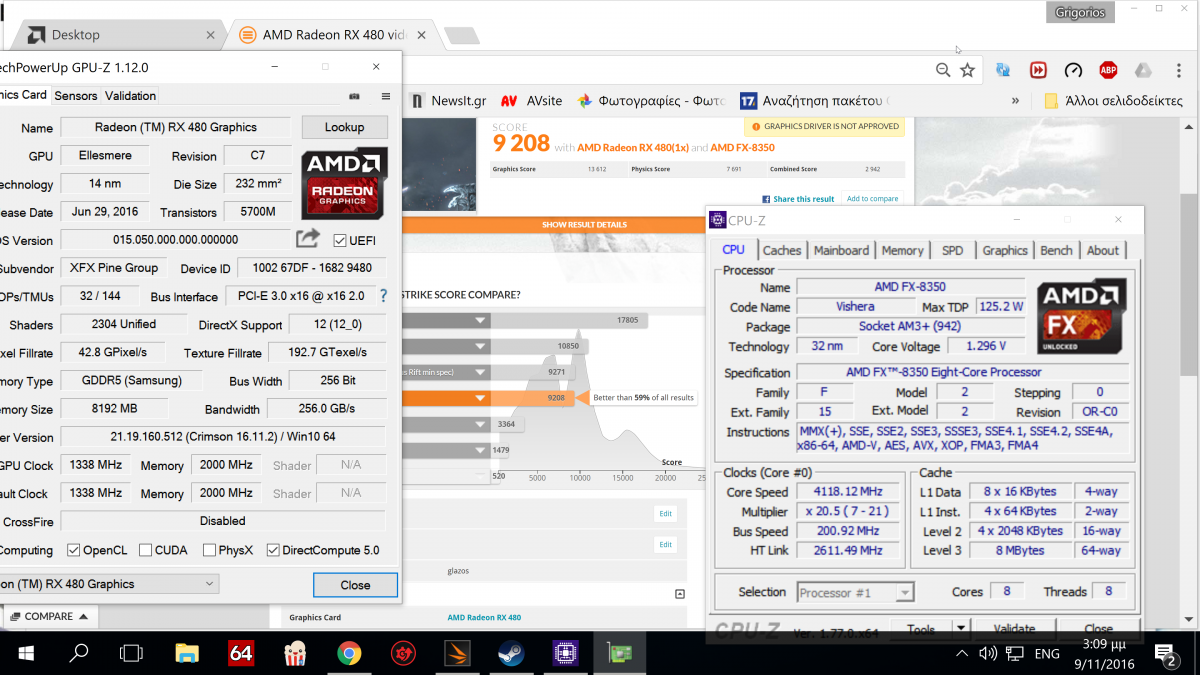Toggle the DirectCompute 5.0 checkbox

click(273, 550)
